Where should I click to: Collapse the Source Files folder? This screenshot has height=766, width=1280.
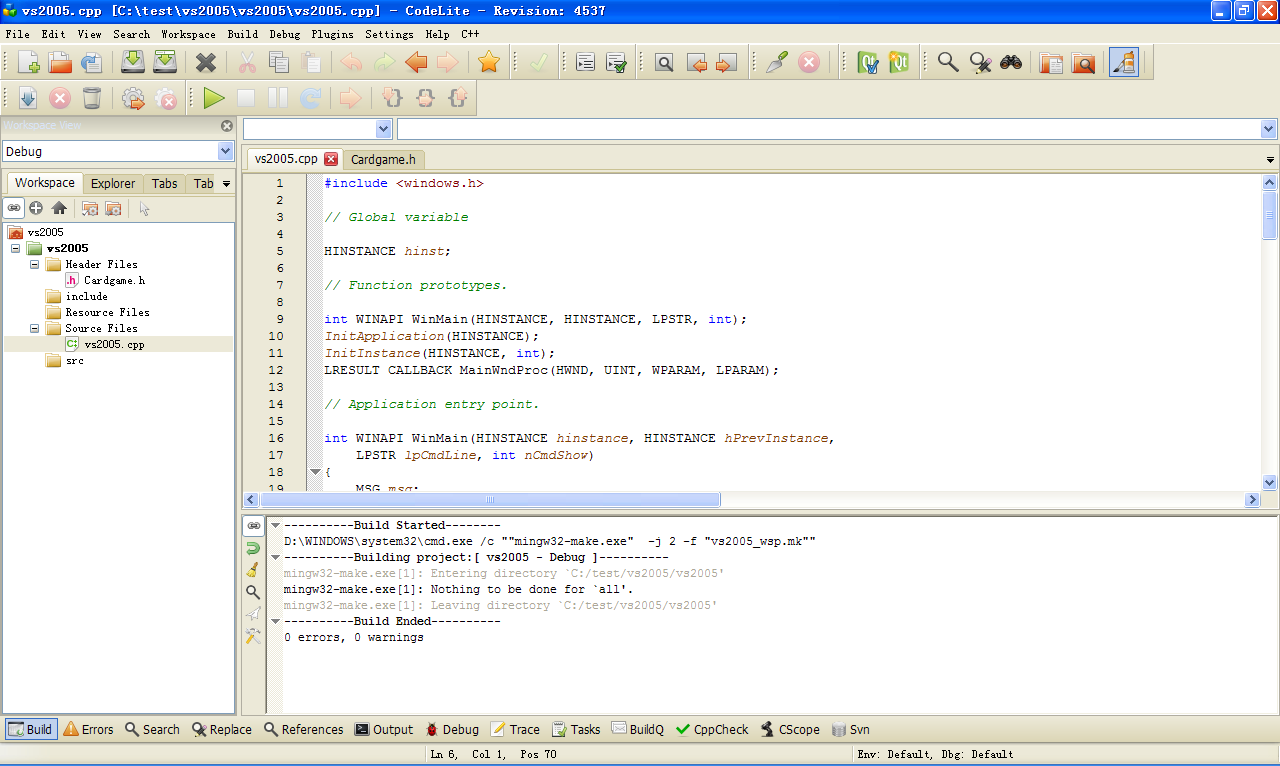(x=34, y=328)
